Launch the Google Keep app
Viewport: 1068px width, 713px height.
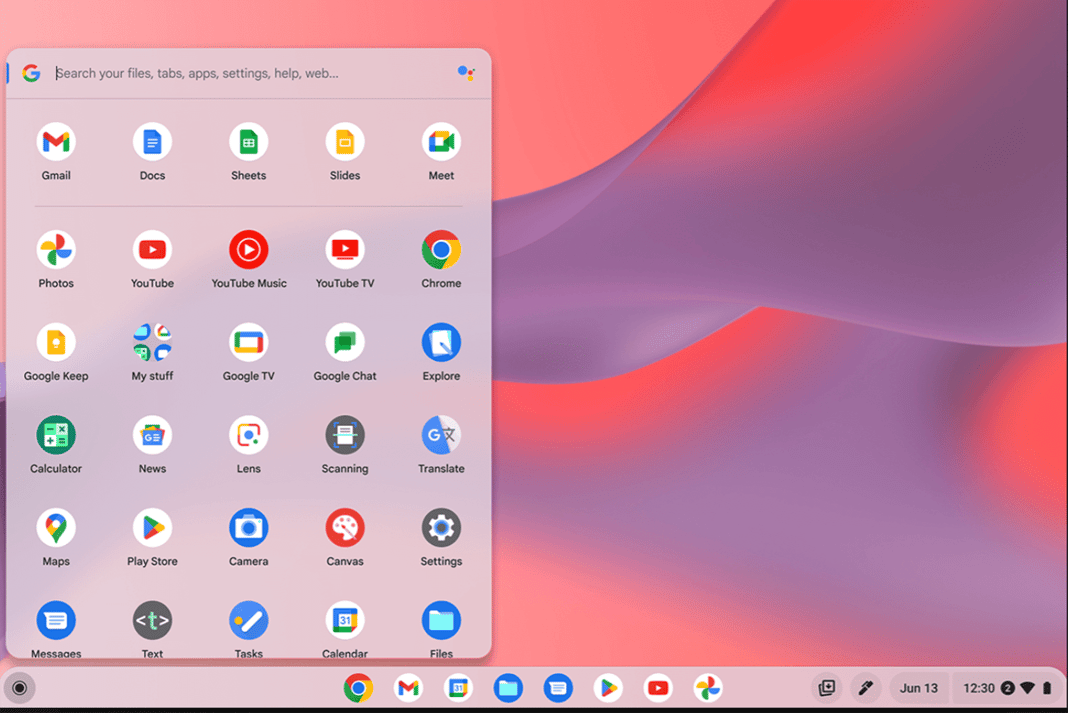tap(56, 343)
